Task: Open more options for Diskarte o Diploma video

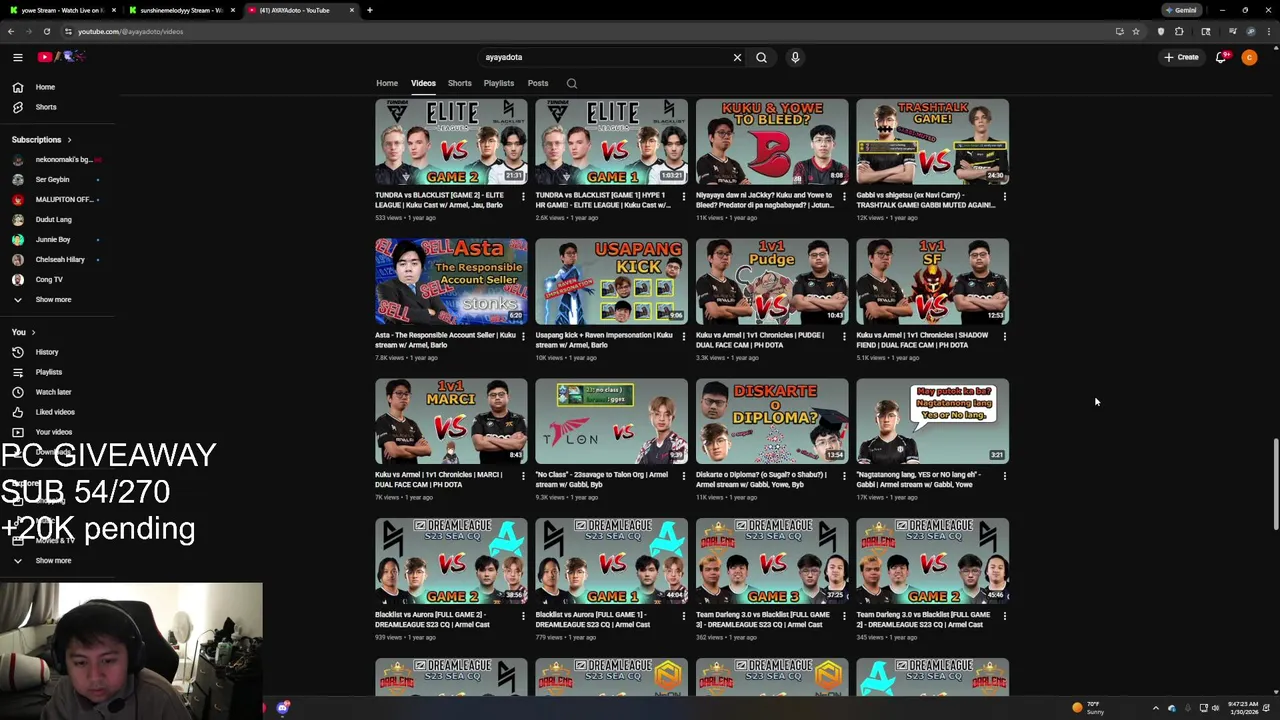Action: pyautogui.click(x=844, y=476)
